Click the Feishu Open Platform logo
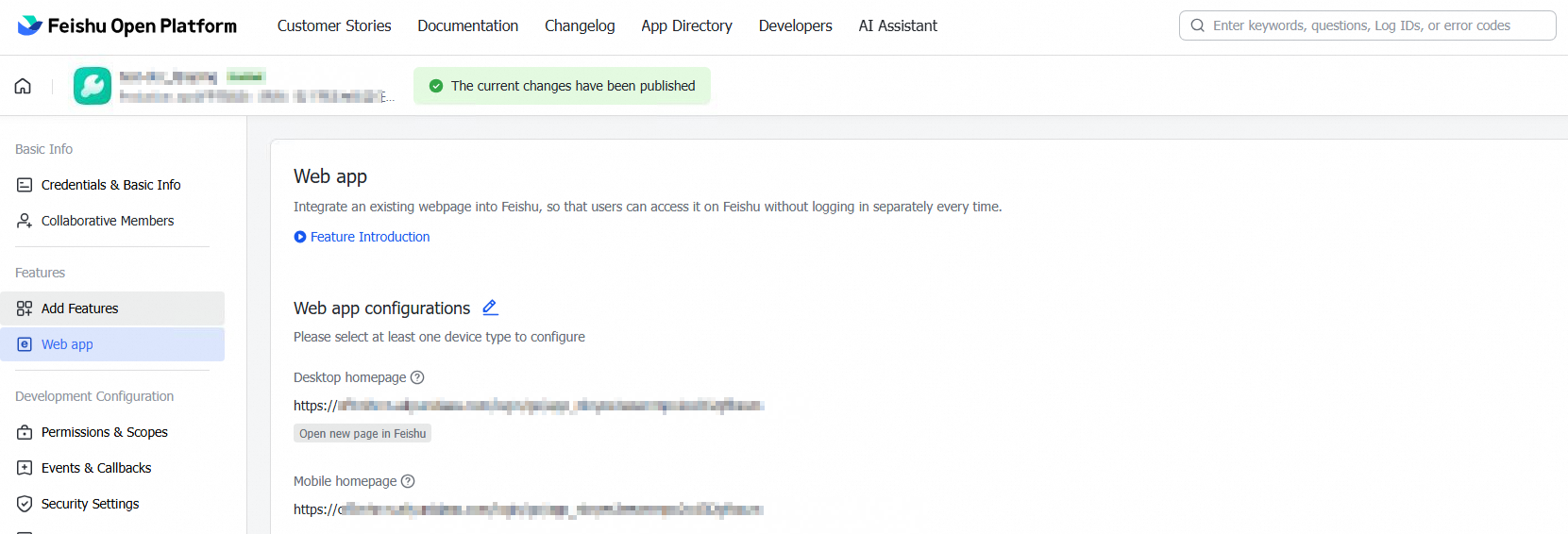 [x=127, y=25]
